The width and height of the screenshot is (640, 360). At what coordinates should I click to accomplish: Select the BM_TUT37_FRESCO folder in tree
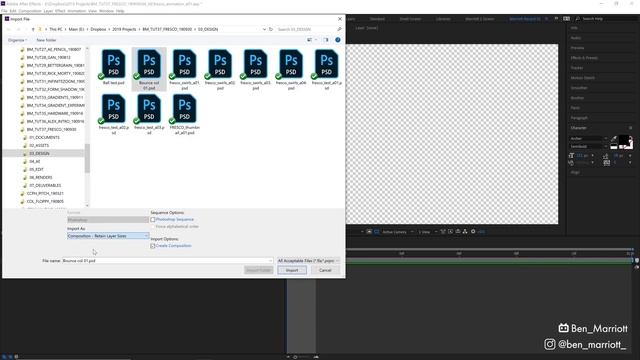(x=51, y=129)
